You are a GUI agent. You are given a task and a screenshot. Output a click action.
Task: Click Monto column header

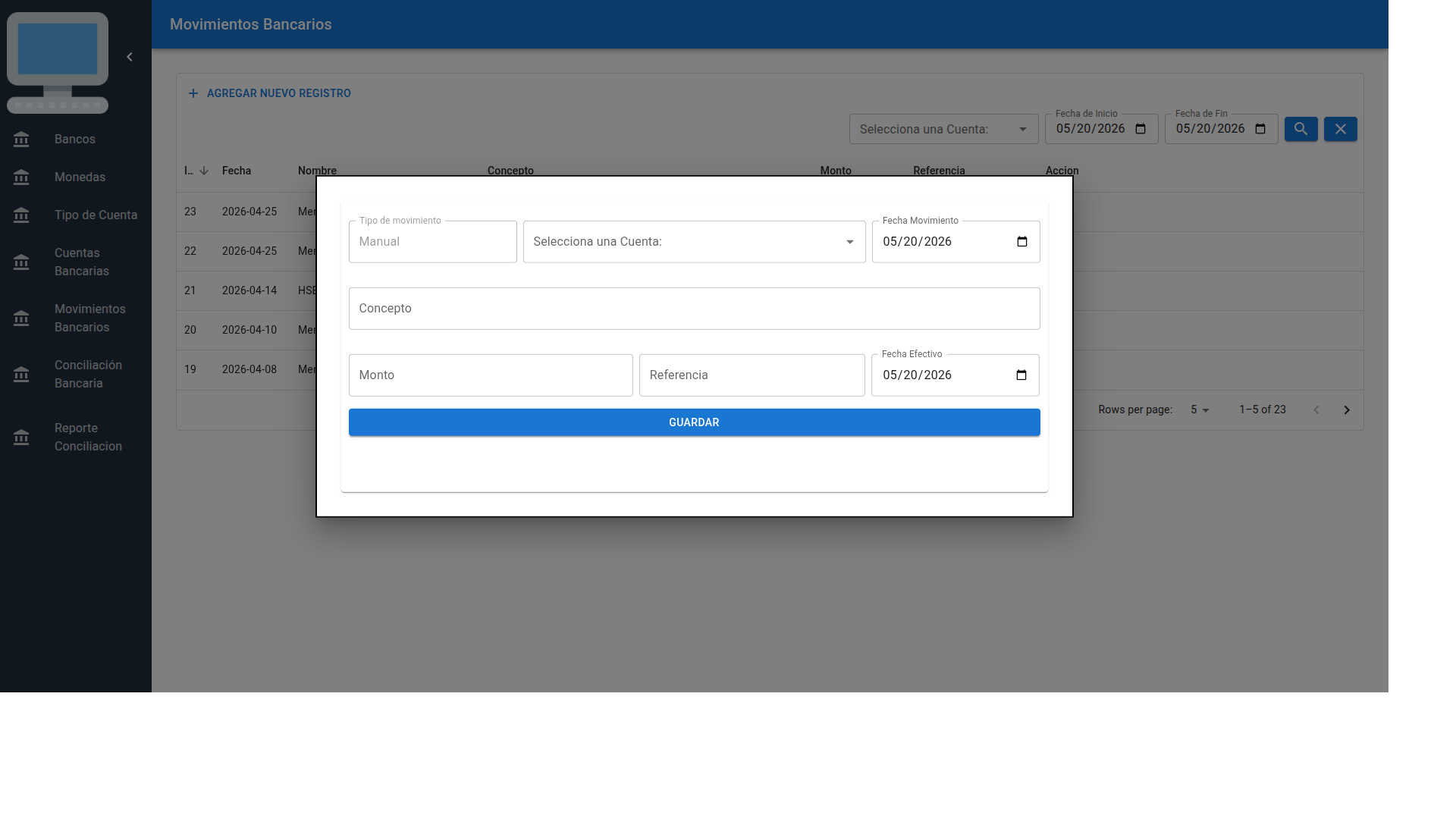836,171
